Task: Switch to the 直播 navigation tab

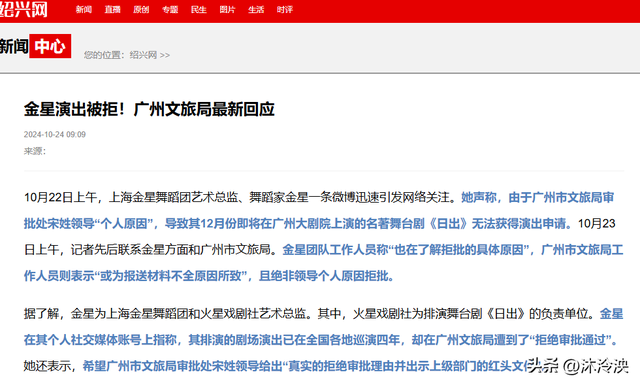Action: [x=112, y=9]
